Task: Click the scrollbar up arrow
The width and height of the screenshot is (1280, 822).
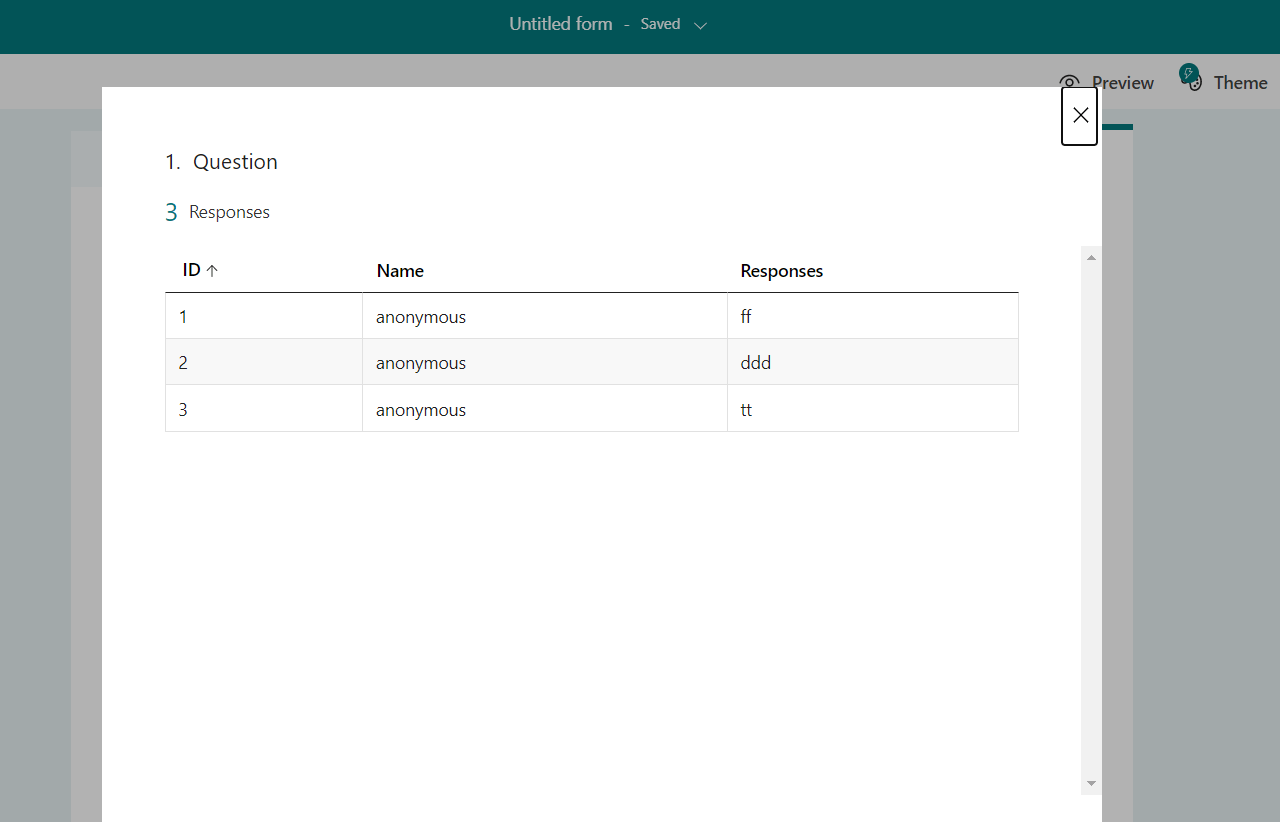Action: pyautogui.click(x=1091, y=258)
